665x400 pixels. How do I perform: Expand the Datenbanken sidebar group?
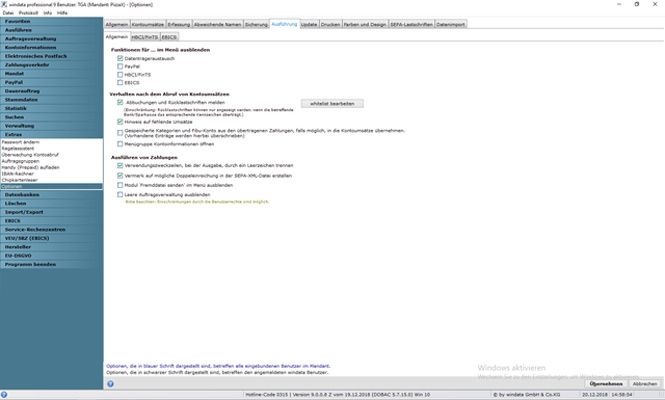coord(51,195)
